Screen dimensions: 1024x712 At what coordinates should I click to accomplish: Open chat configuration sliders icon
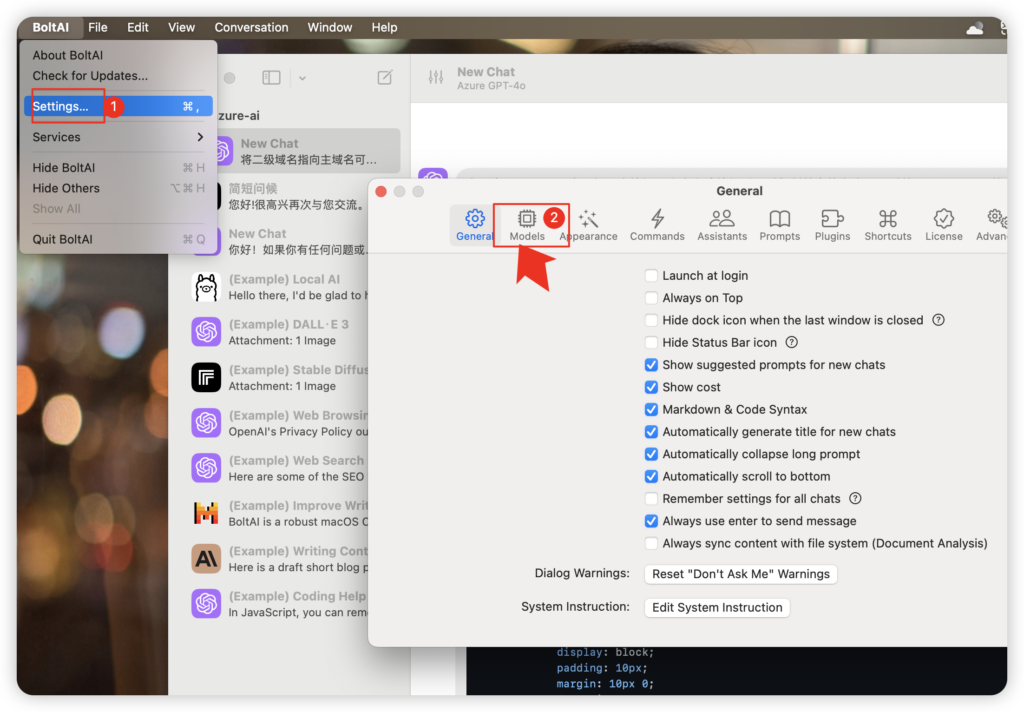tap(436, 78)
